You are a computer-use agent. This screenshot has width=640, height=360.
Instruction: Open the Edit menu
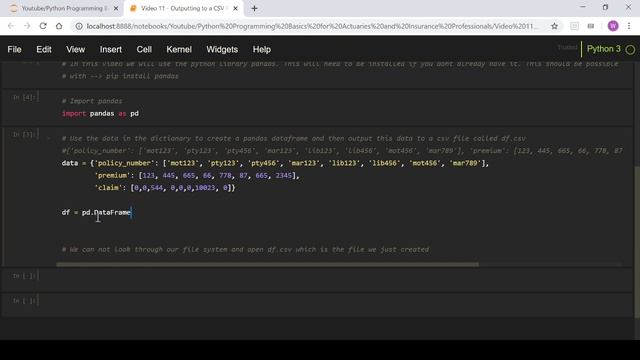(44, 49)
